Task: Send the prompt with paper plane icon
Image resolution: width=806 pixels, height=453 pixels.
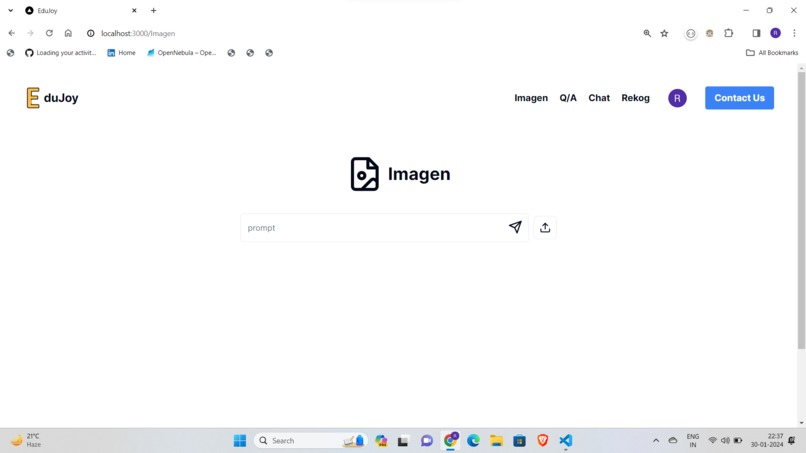Action: tap(515, 227)
